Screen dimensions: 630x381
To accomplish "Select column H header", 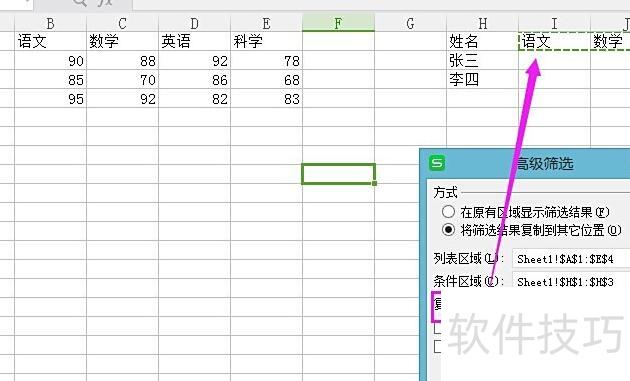I will pyautogui.click(x=483, y=24).
